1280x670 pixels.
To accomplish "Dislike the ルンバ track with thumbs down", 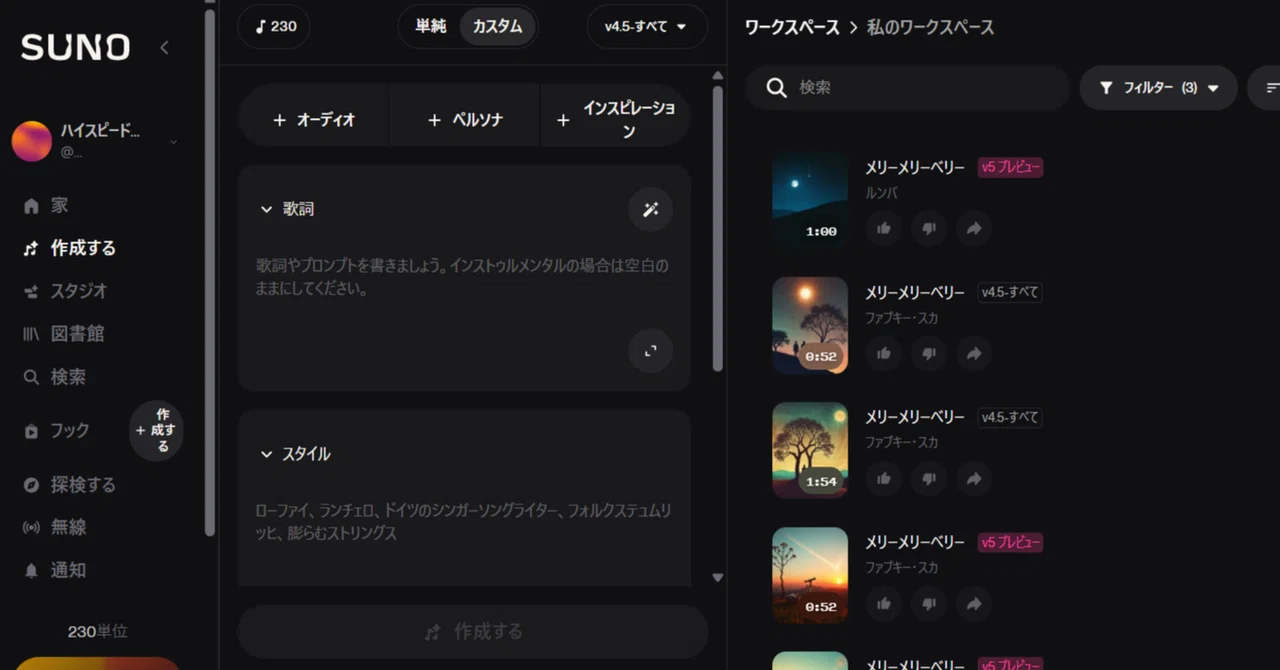I will coord(929,229).
